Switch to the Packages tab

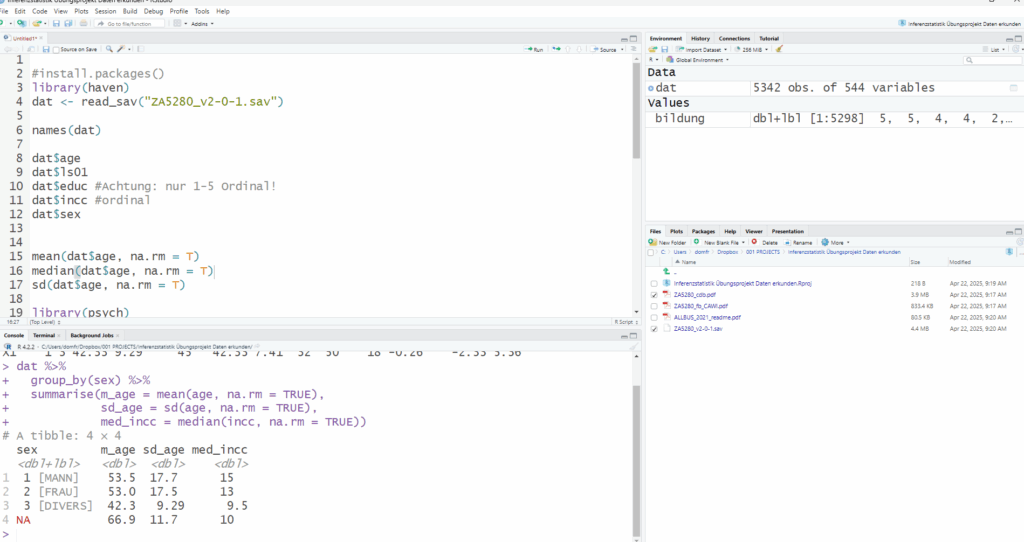703,231
